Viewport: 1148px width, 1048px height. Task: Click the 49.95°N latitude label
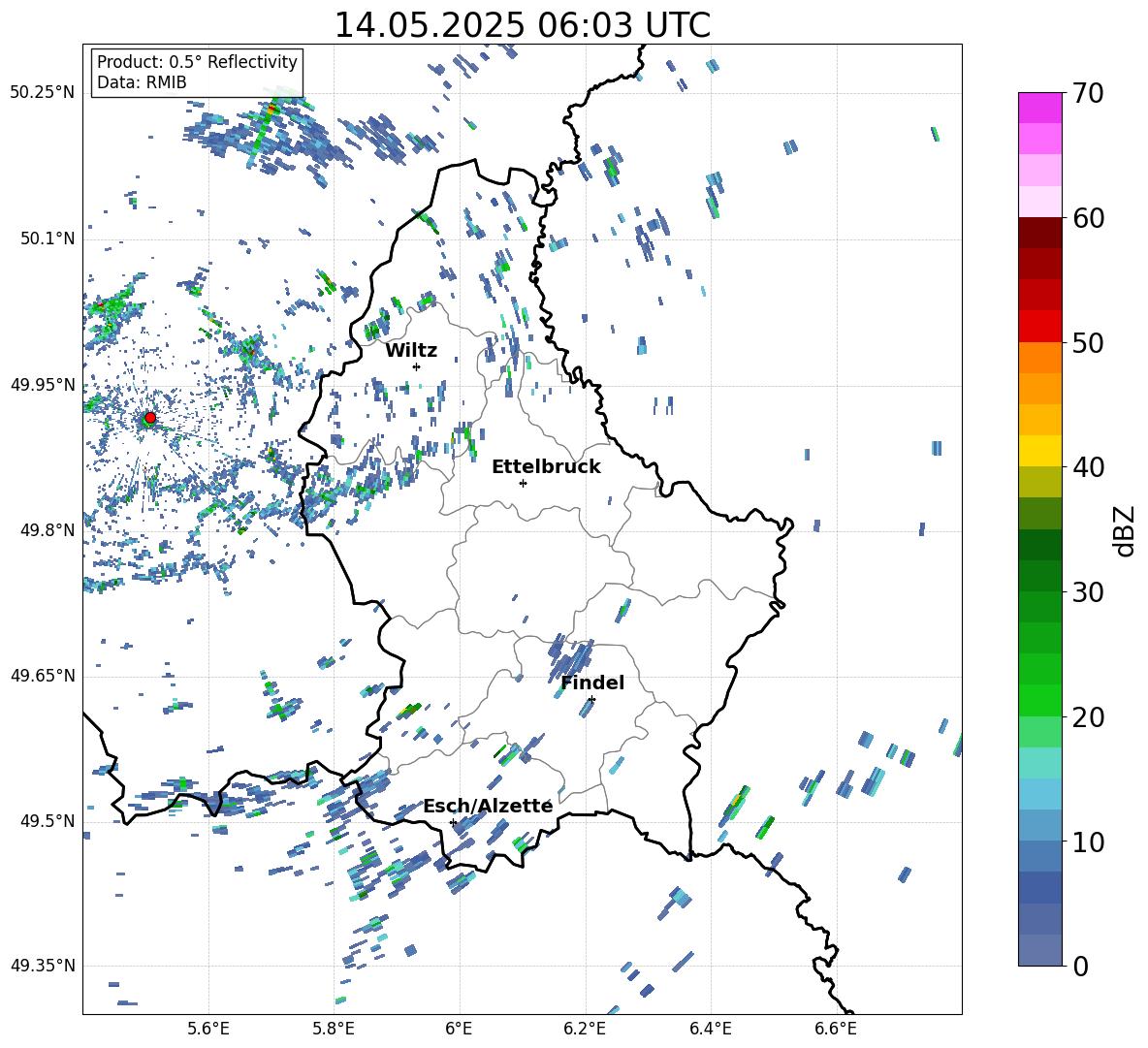pyautogui.click(x=43, y=385)
